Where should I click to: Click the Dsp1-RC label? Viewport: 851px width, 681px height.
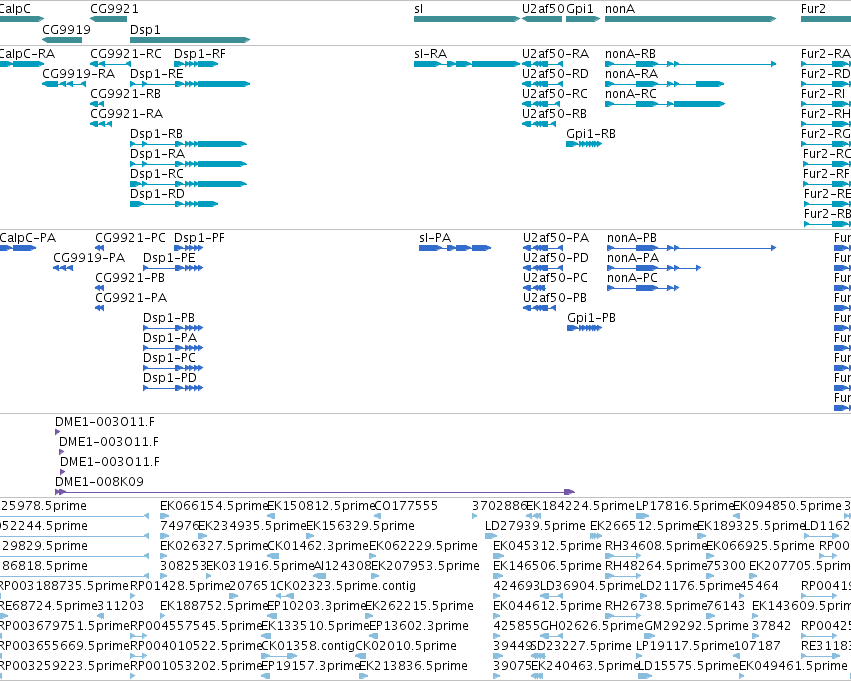pyautogui.click(x=157, y=174)
